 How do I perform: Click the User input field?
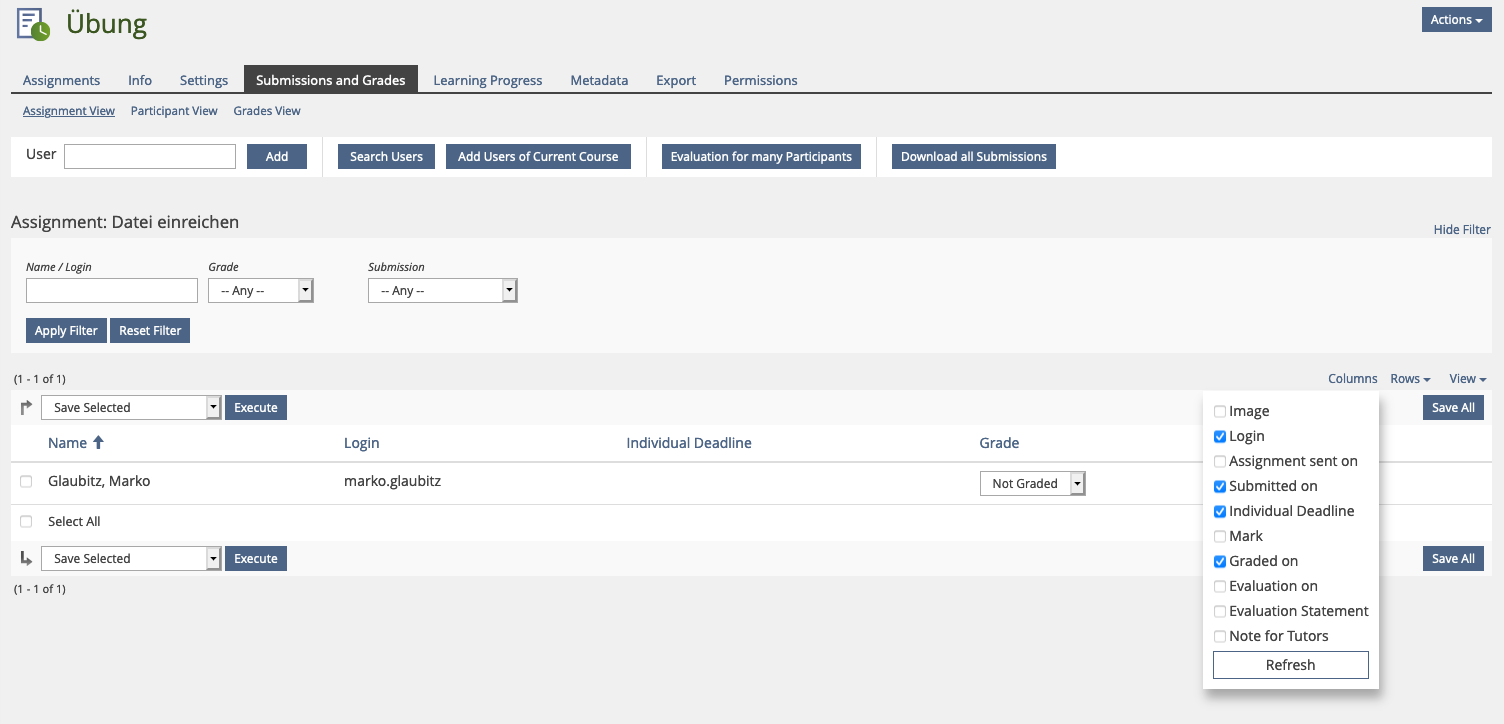pos(150,157)
